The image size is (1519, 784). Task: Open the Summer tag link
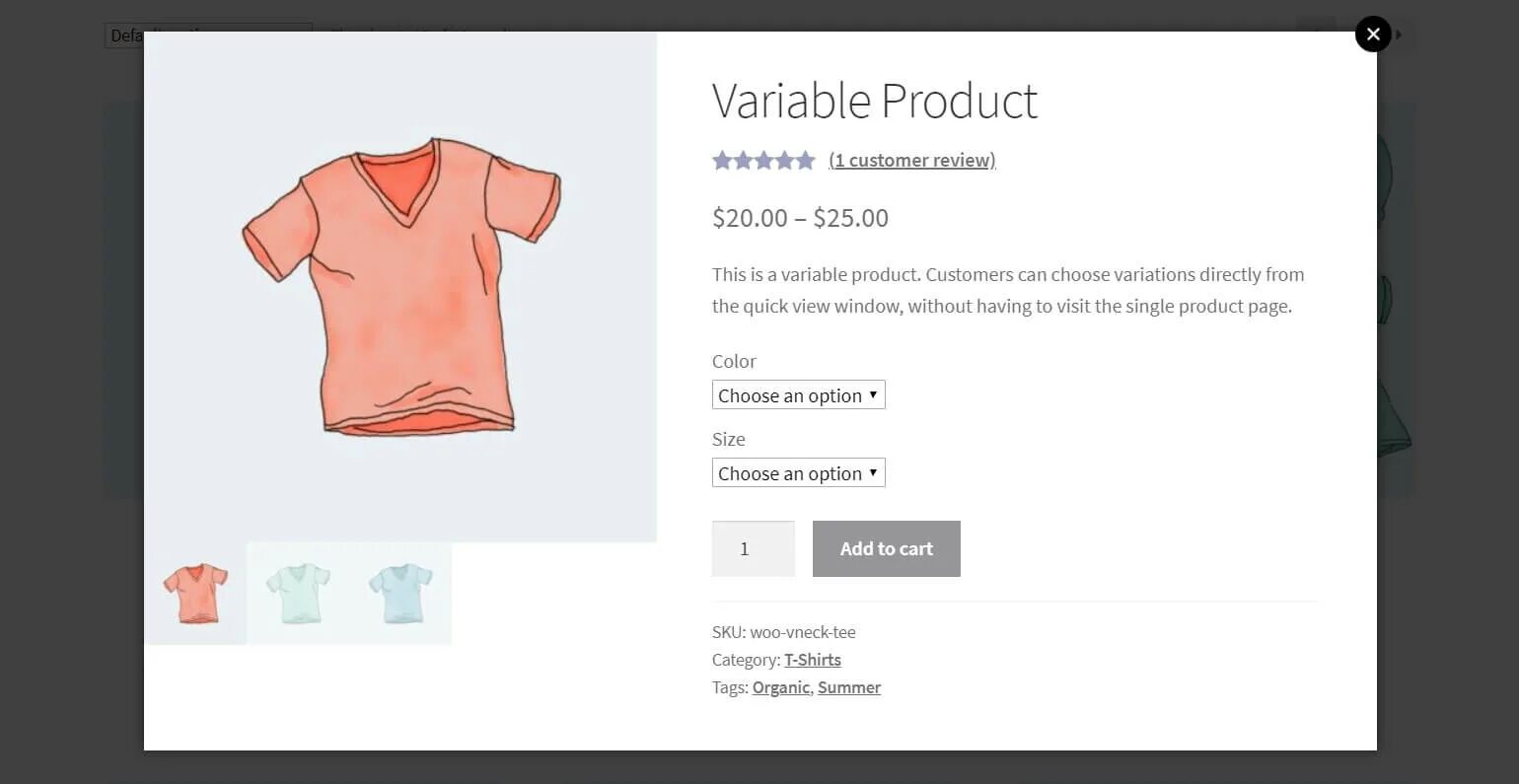click(x=849, y=687)
